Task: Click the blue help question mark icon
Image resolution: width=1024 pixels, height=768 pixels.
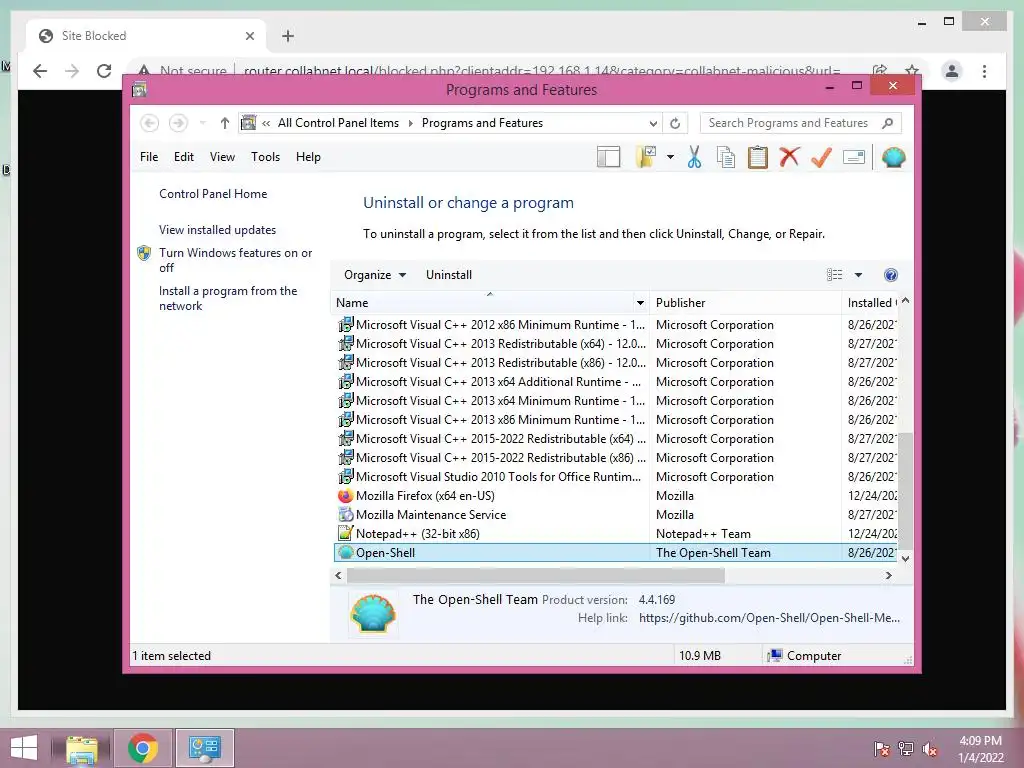Action: point(891,275)
